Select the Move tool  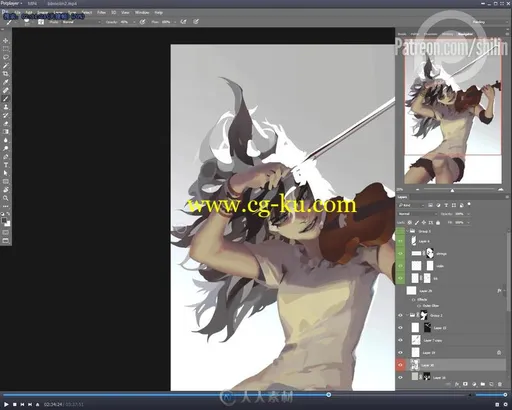(6, 41)
